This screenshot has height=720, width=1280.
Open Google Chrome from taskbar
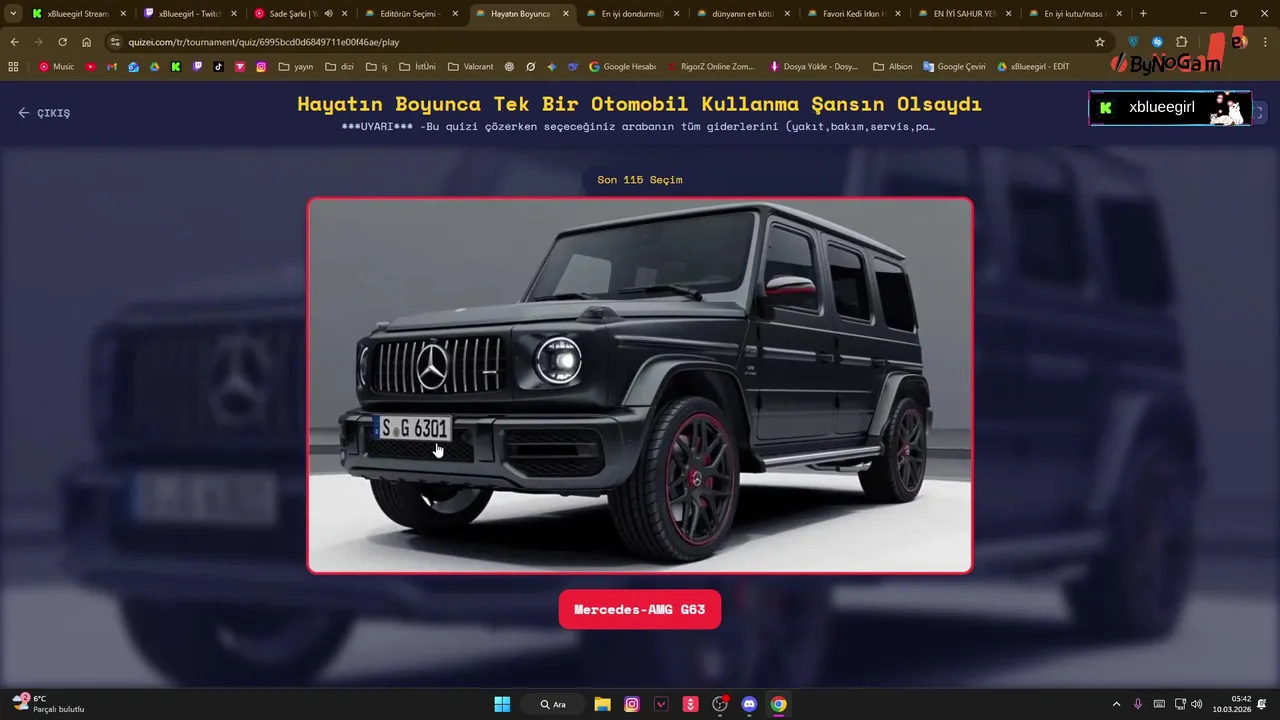[778, 704]
